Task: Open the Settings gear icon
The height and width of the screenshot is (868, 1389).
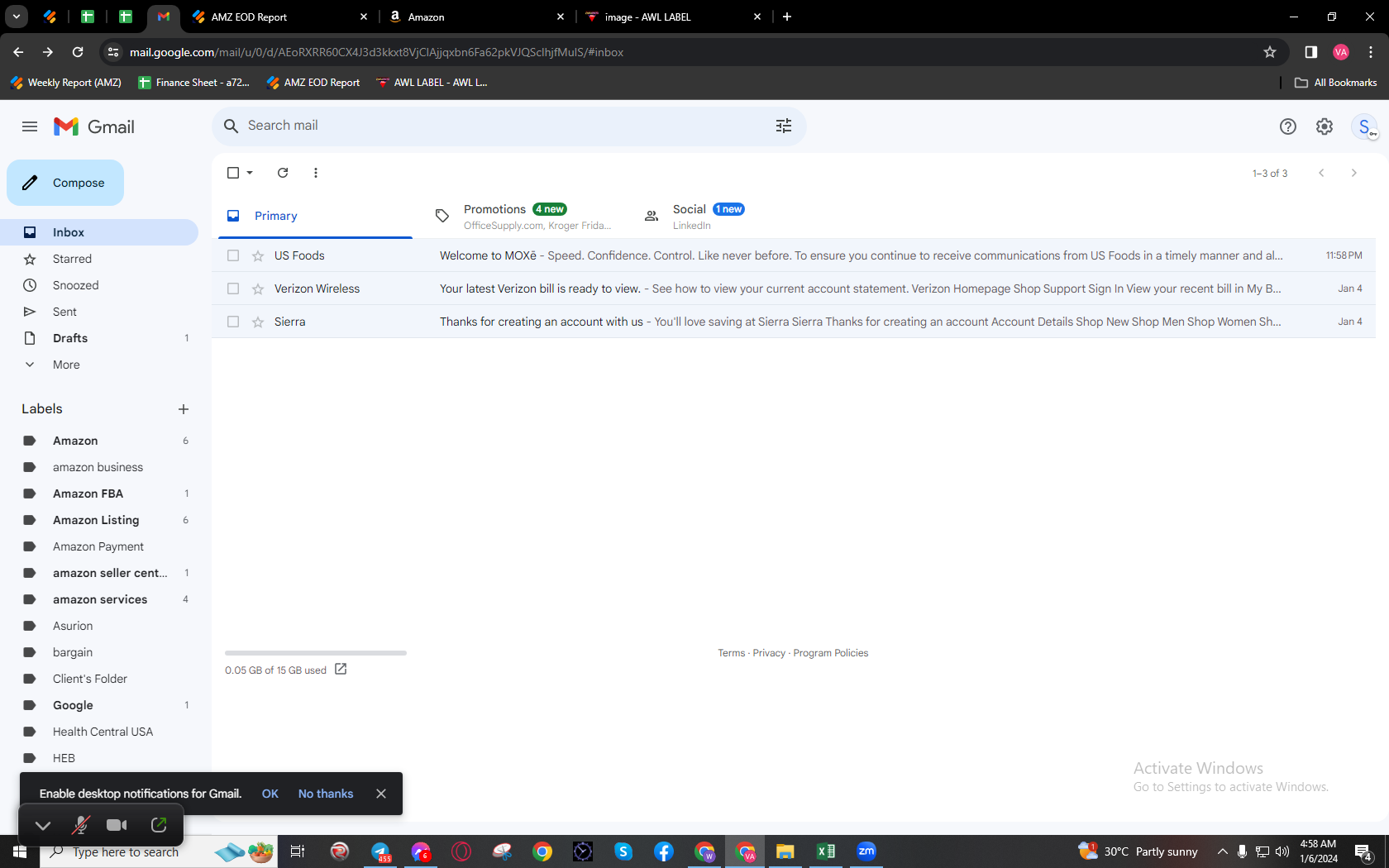Action: pos(1325,126)
